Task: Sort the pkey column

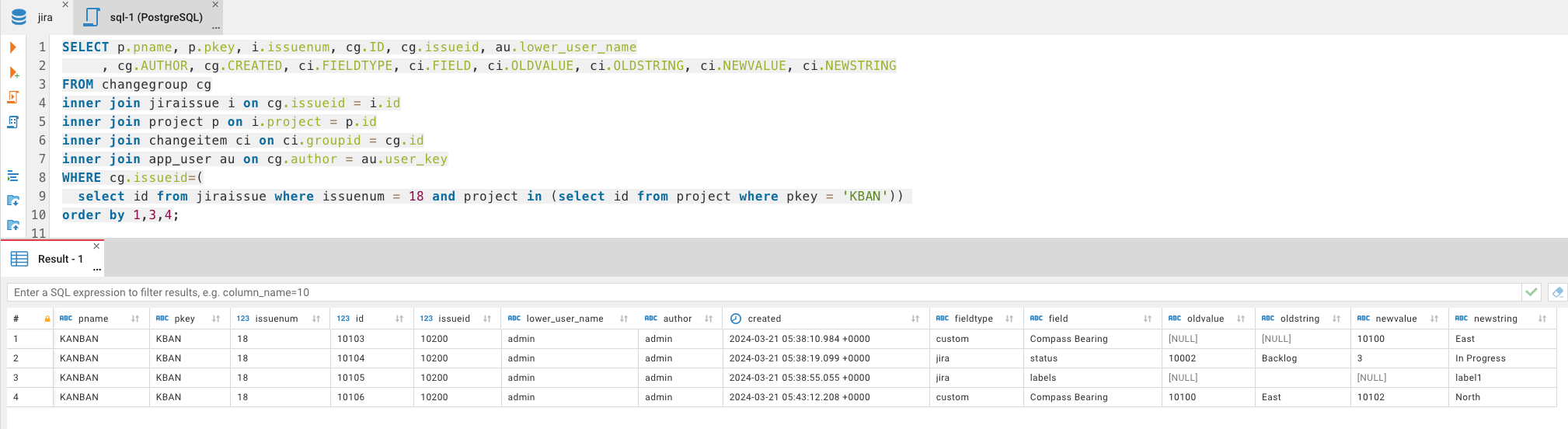Action: (x=216, y=319)
